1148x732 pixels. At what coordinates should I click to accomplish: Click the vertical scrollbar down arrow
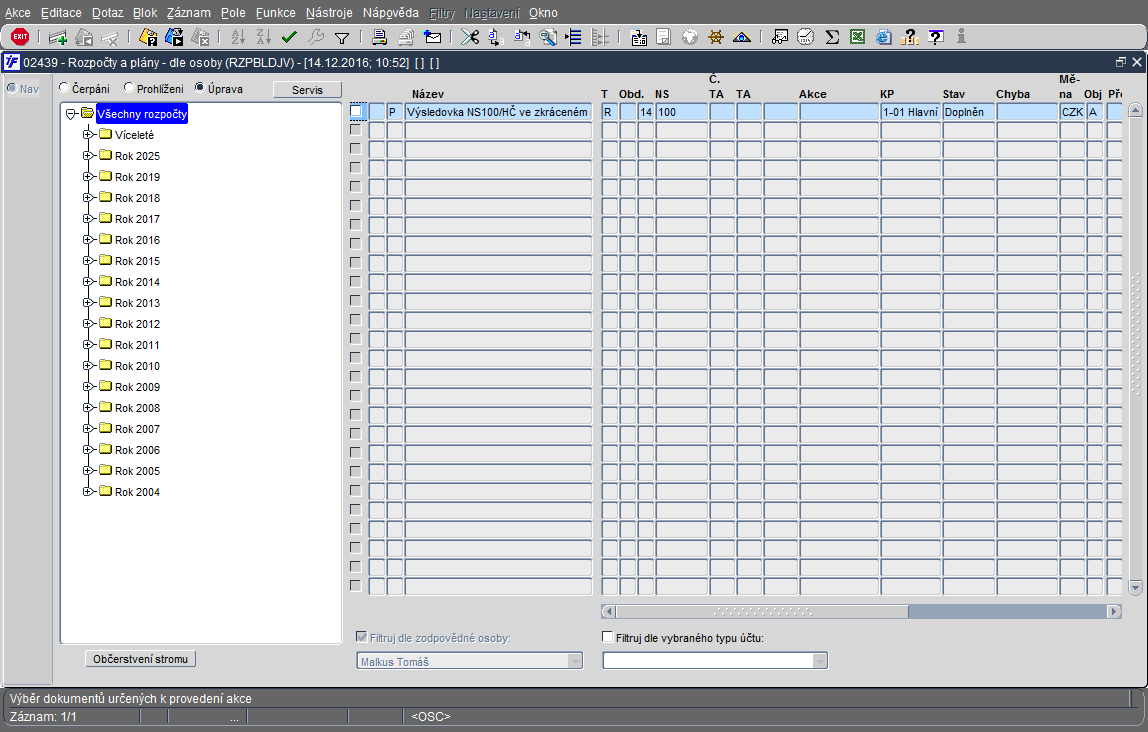click(x=1136, y=587)
